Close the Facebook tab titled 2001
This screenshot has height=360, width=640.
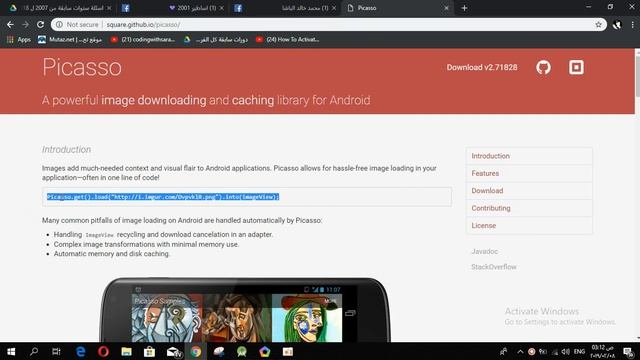click(222, 8)
